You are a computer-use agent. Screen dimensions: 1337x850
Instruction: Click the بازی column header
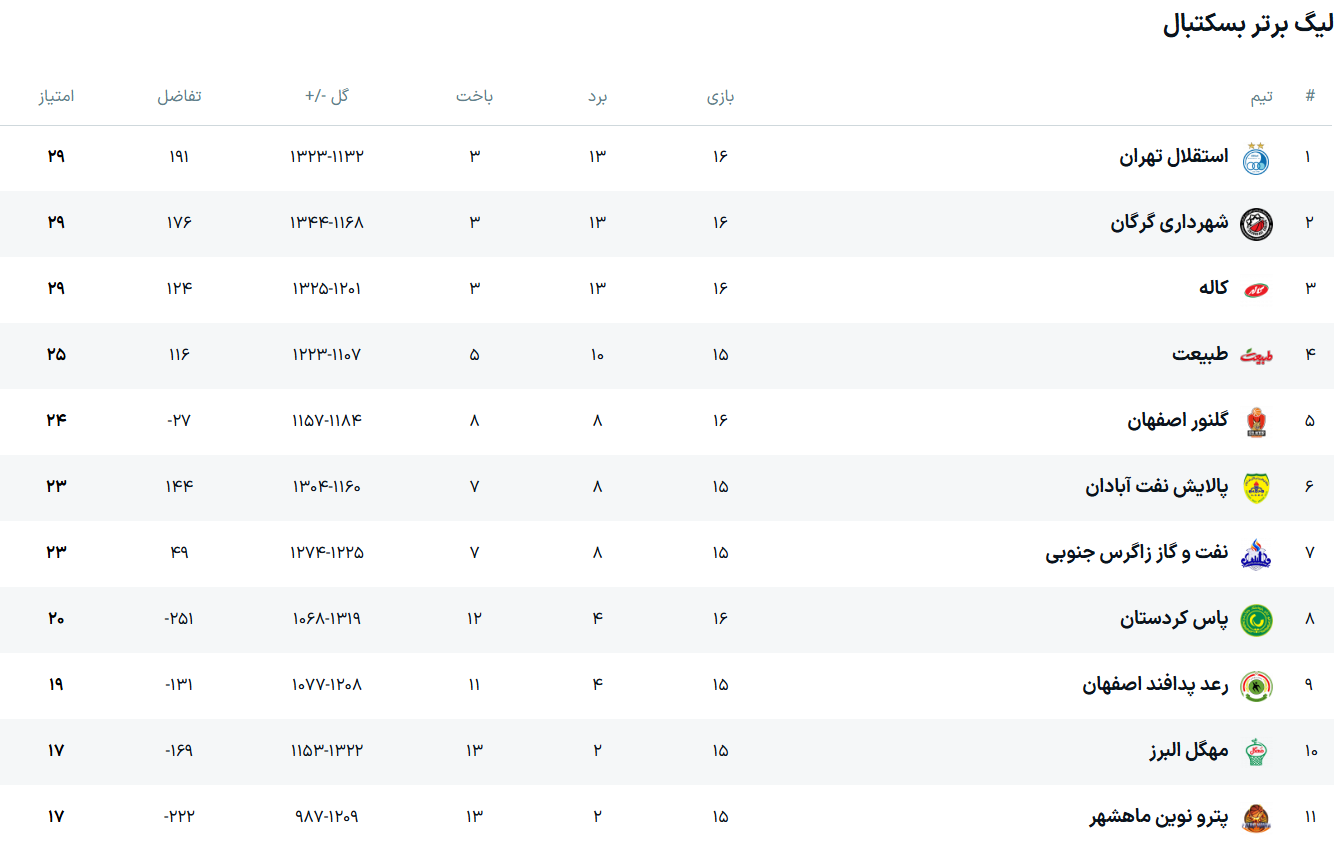pyautogui.click(x=720, y=97)
